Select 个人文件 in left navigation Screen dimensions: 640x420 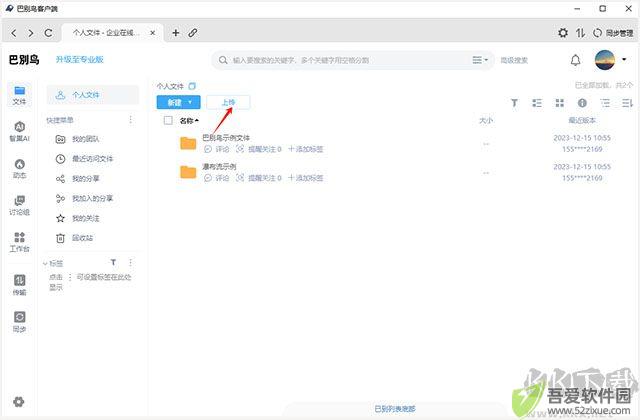(x=93, y=95)
